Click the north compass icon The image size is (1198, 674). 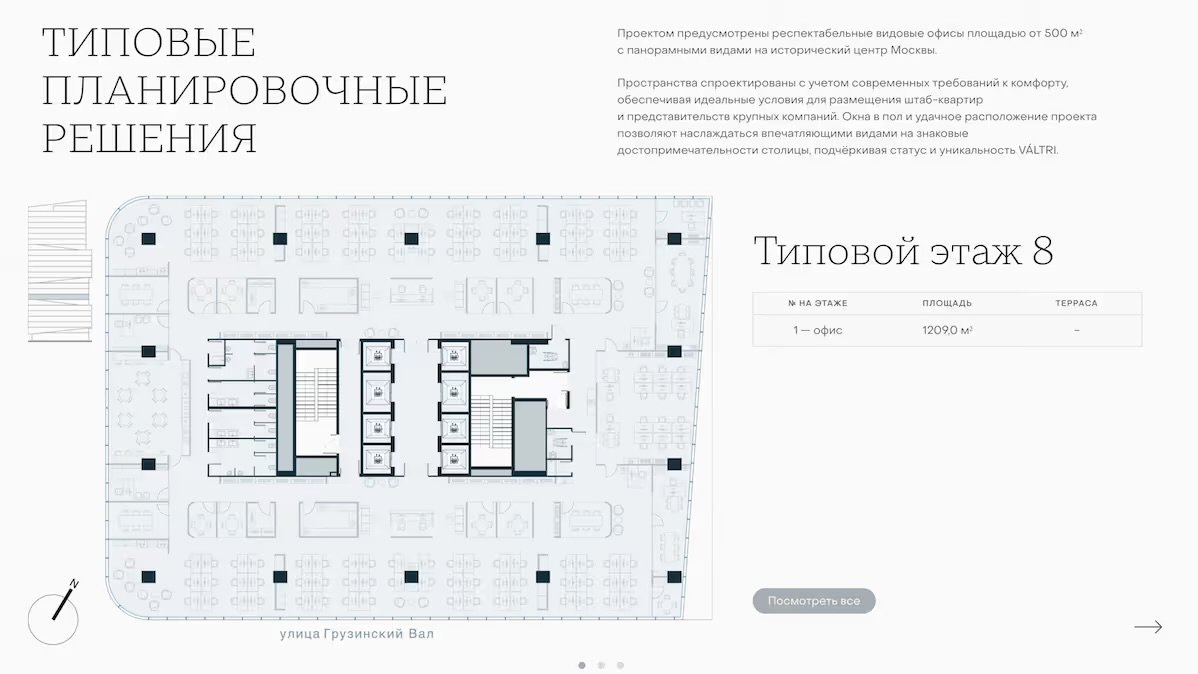[53, 613]
